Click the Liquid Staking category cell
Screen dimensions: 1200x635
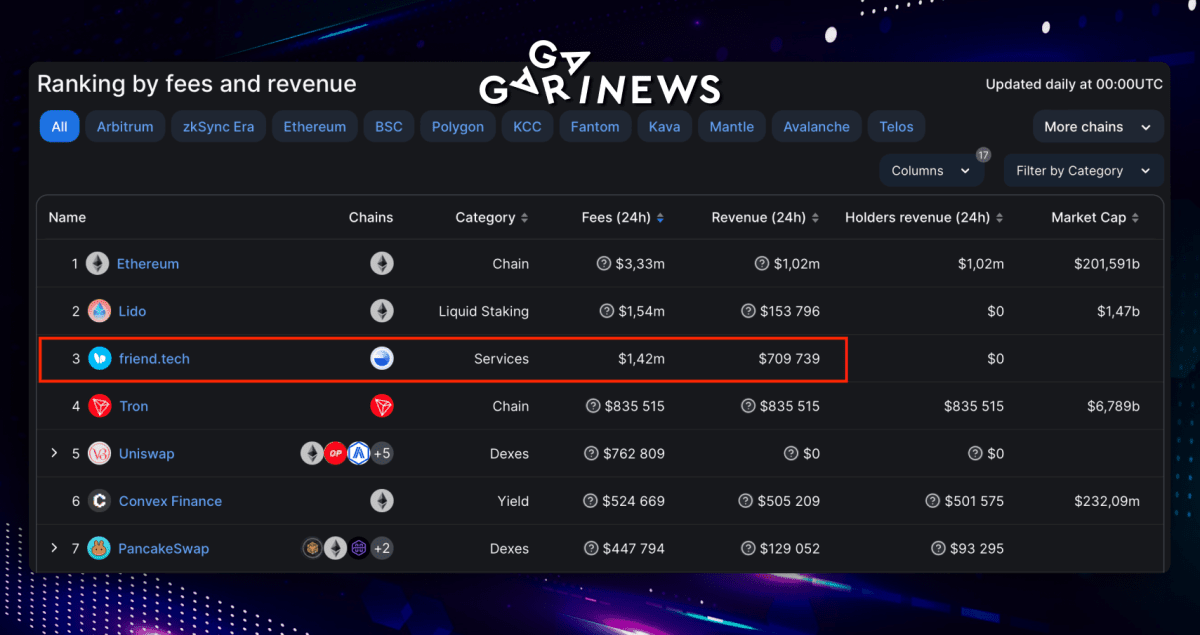[x=484, y=311]
